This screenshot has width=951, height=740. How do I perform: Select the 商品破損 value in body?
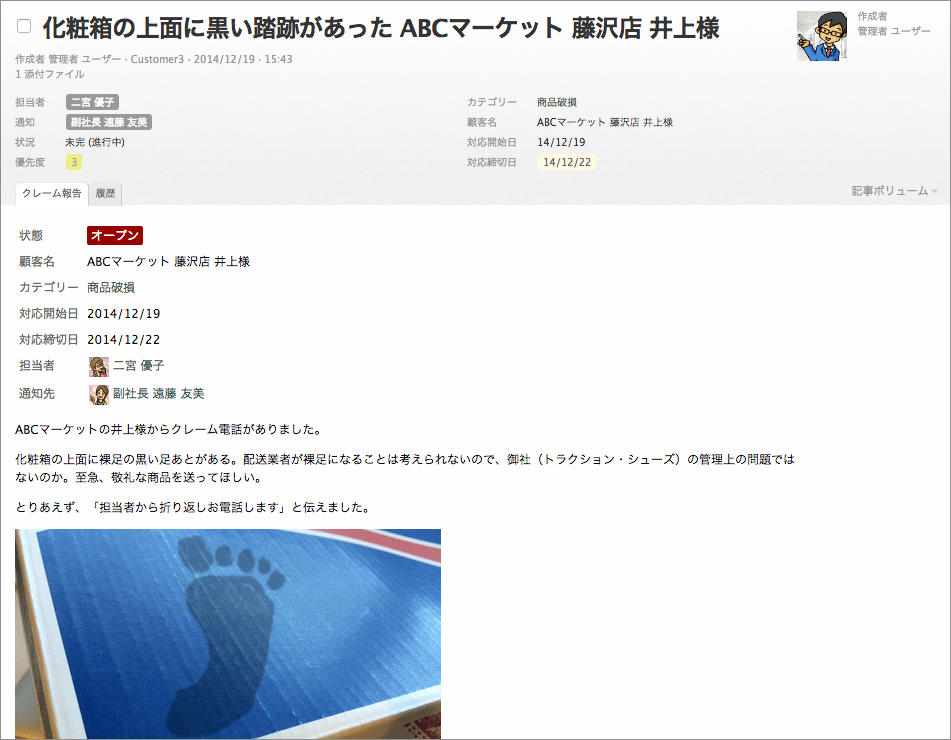[x=111, y=288]
